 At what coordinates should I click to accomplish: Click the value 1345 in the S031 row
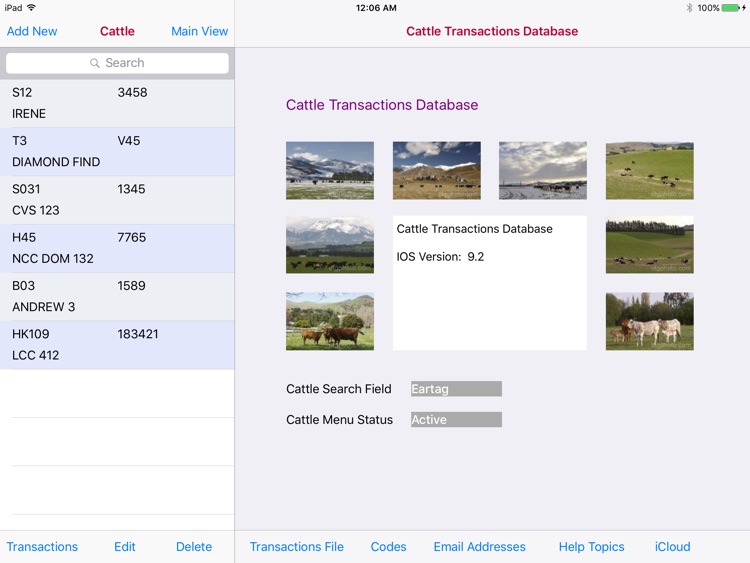(x=132, y=189)
